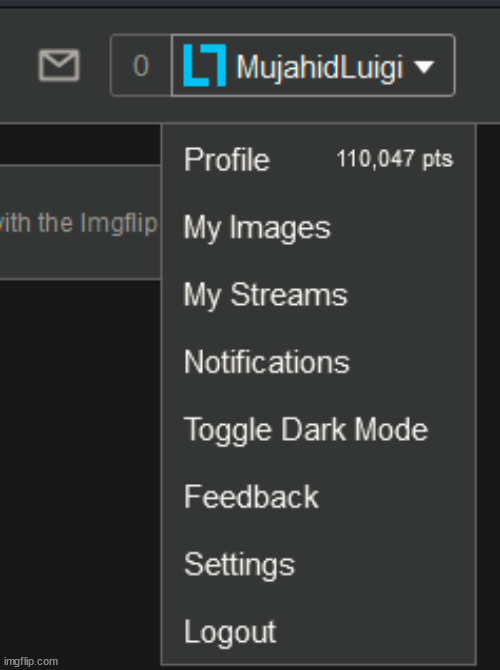This screenshot has height=670, width=500.
Task: Go to My Streams
Action: point(265,295)
